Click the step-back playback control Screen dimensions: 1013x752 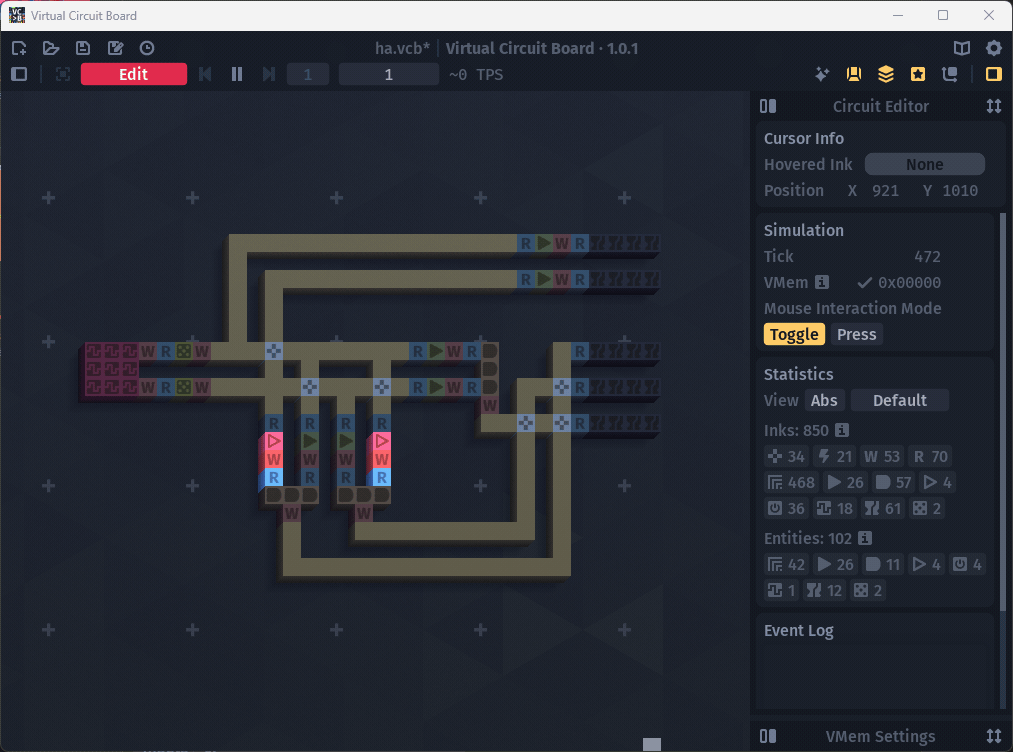coord(205,74)
